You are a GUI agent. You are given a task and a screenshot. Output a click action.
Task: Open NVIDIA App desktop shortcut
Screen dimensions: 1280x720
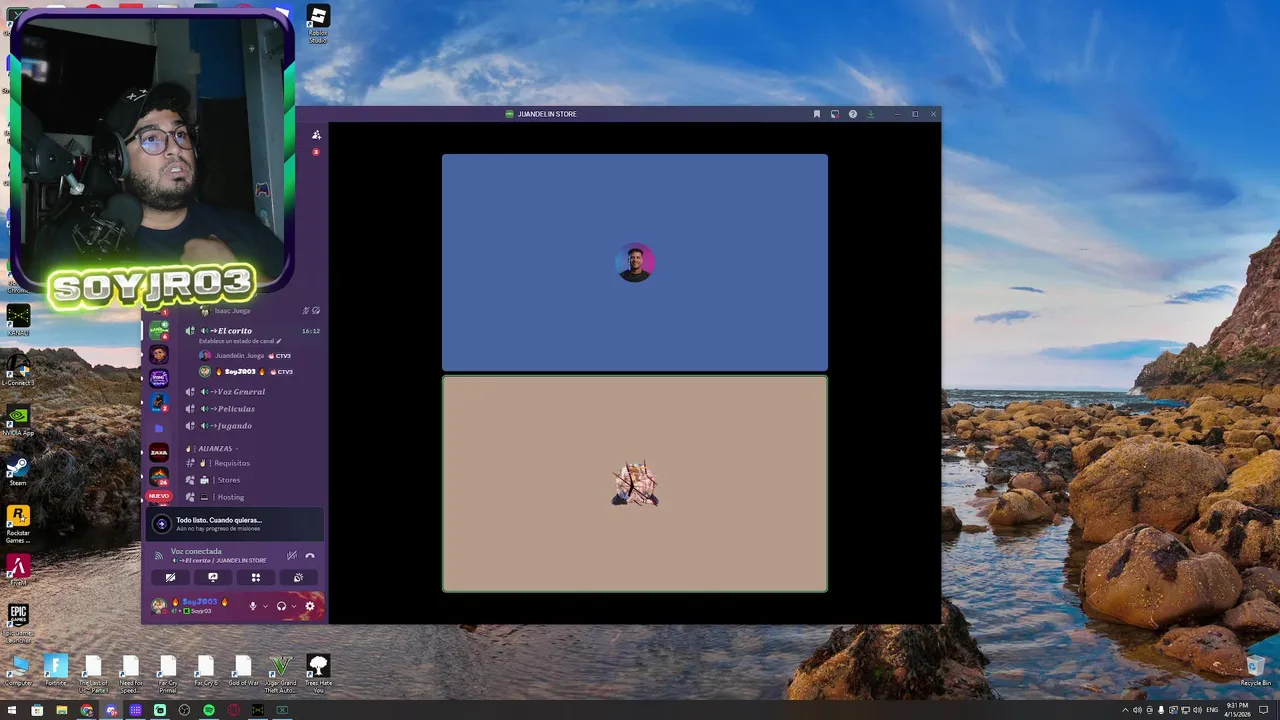18,421
